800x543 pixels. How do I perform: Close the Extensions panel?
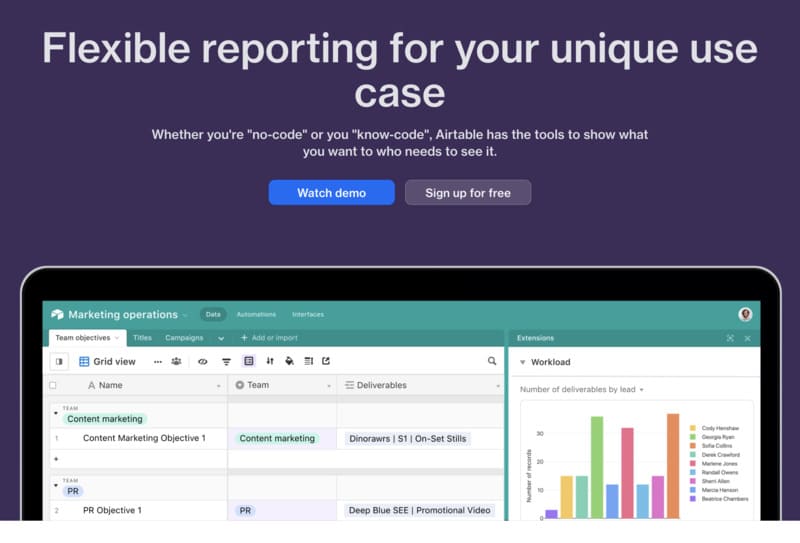pyautogui.click(x=747, y=338)
